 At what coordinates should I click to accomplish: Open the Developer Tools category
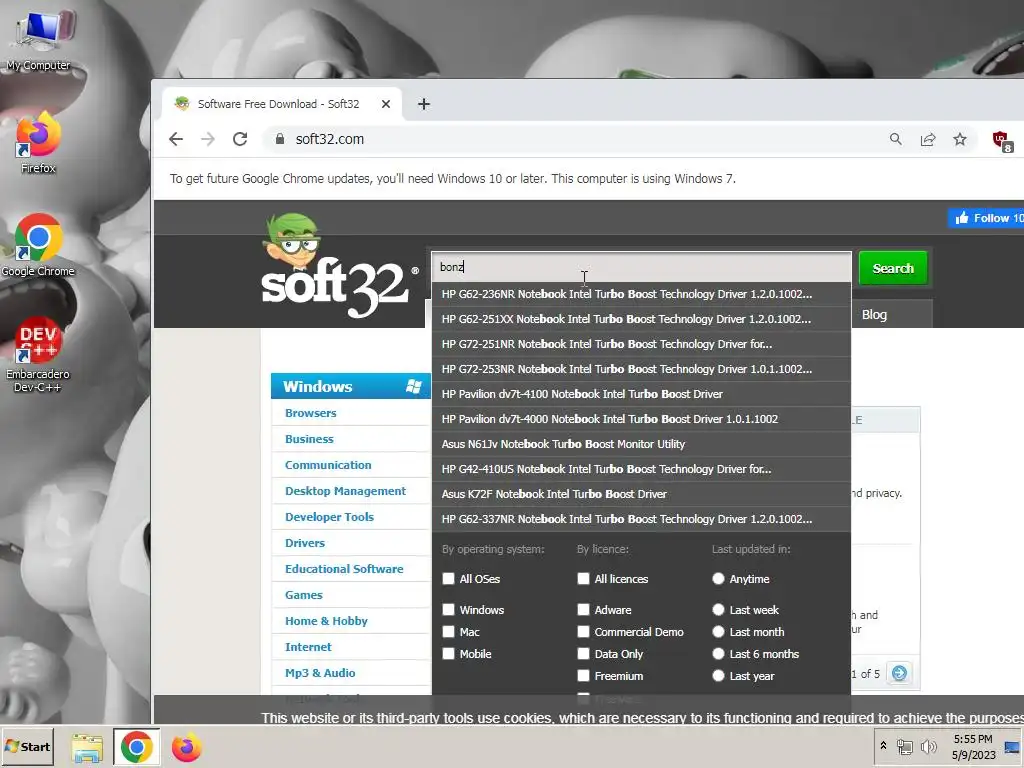(x=329, y=517)
